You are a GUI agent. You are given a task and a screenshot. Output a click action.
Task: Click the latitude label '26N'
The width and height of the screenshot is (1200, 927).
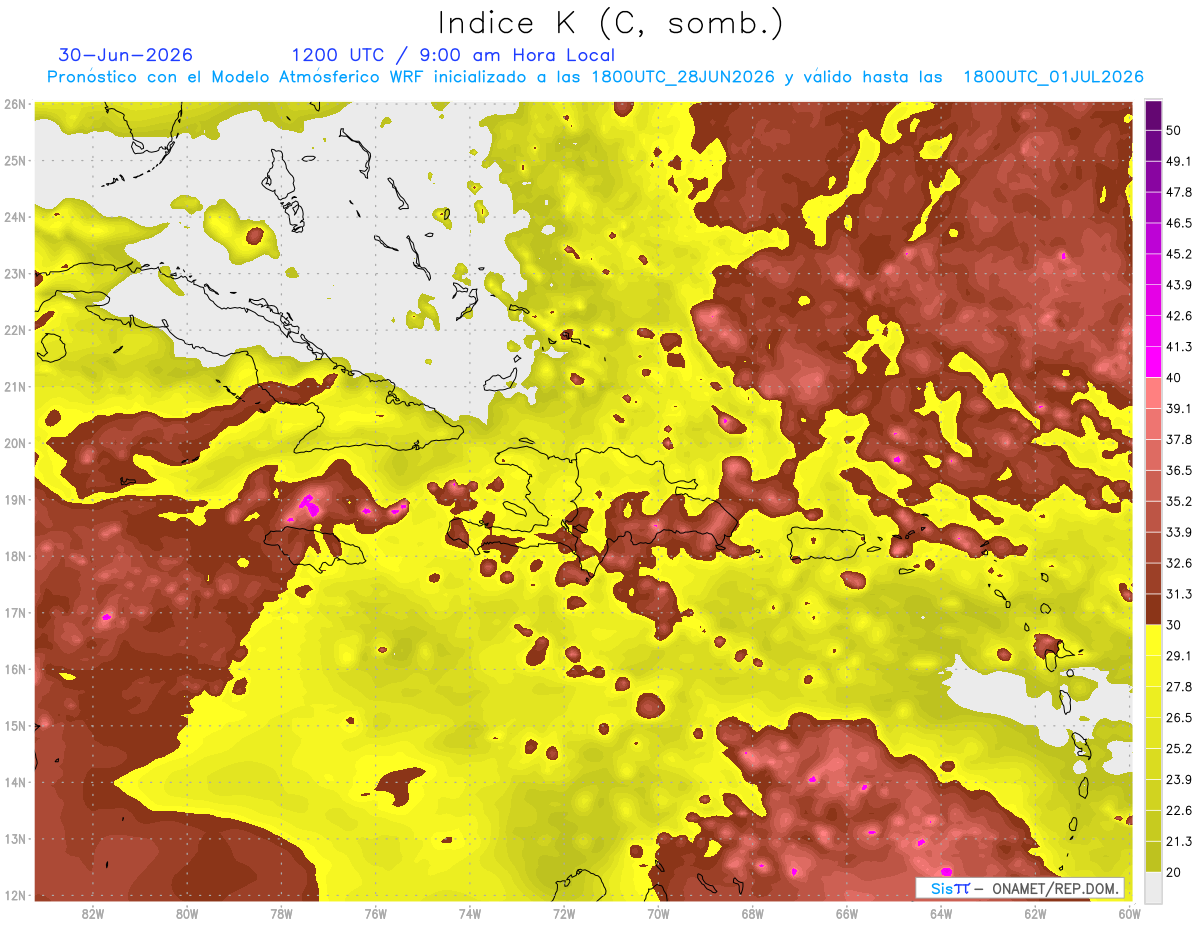click(15, 104)
